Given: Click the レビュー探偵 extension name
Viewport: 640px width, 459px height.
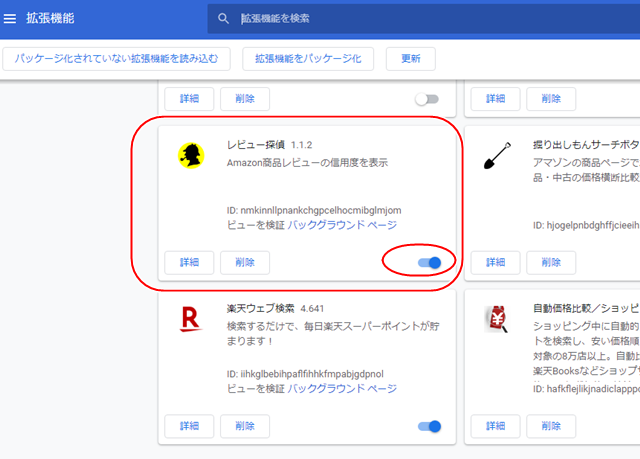Looking at the screenshot, I should pos(256,145).
